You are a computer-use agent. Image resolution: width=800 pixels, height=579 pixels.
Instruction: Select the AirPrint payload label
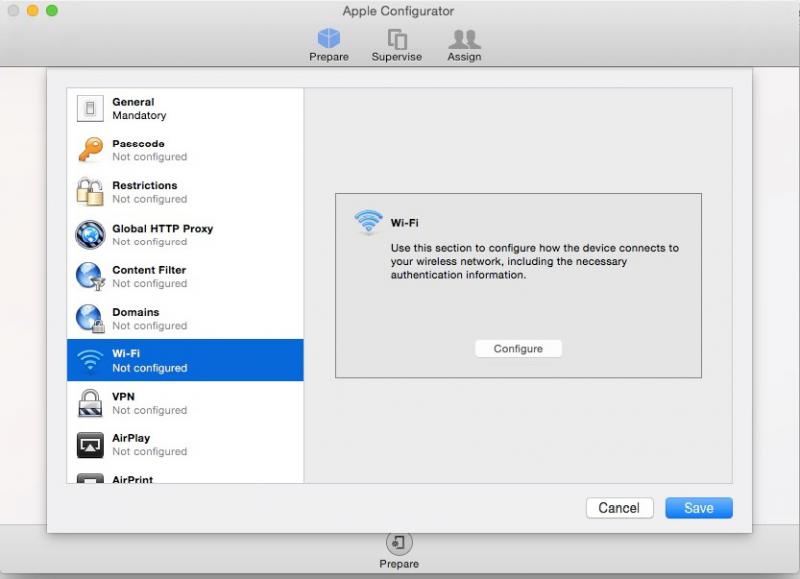(133, 479)
